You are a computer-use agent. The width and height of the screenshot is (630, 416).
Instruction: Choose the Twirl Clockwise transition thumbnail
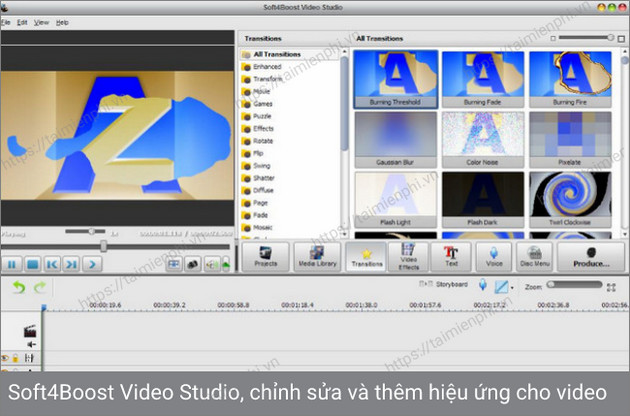[570, 199]
